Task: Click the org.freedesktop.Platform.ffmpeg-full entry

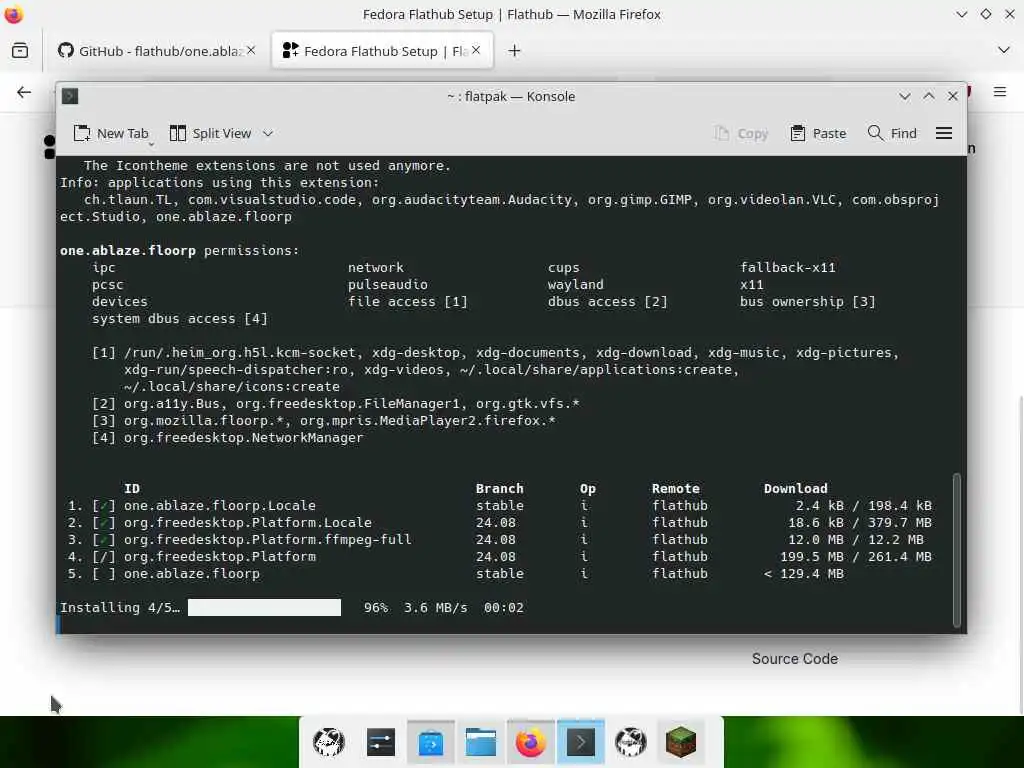Action: pos(268,539)
